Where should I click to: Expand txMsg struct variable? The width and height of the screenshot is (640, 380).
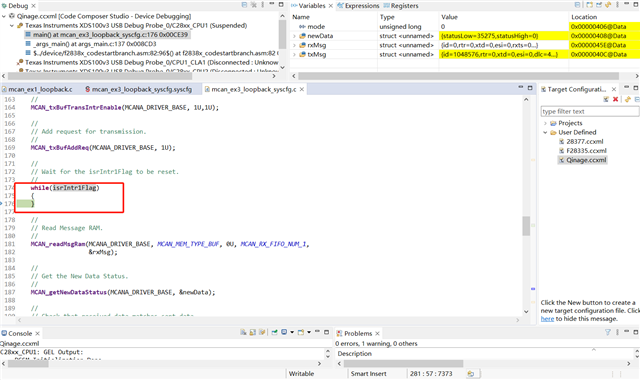[x=294, y=54]
